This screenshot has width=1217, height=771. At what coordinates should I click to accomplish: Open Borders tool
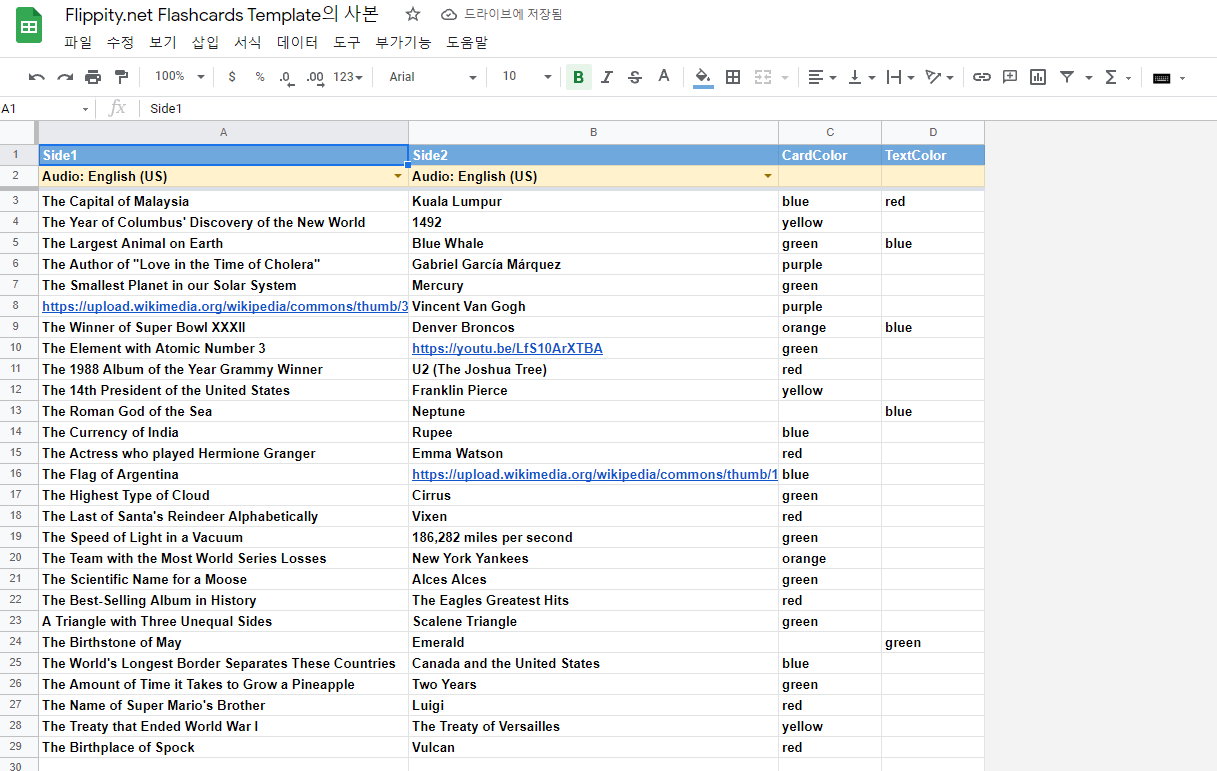point(733,77)
